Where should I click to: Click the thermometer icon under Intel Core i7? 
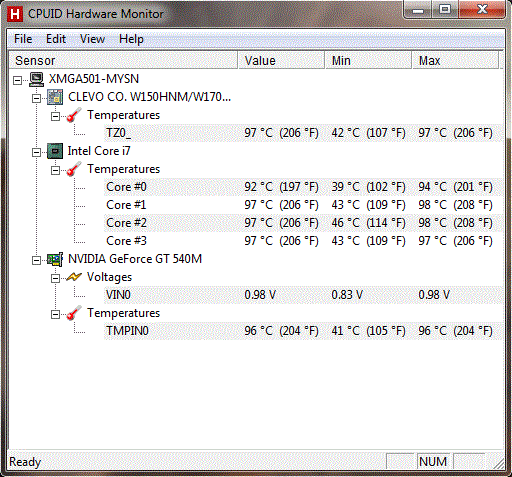coord(74,169)
